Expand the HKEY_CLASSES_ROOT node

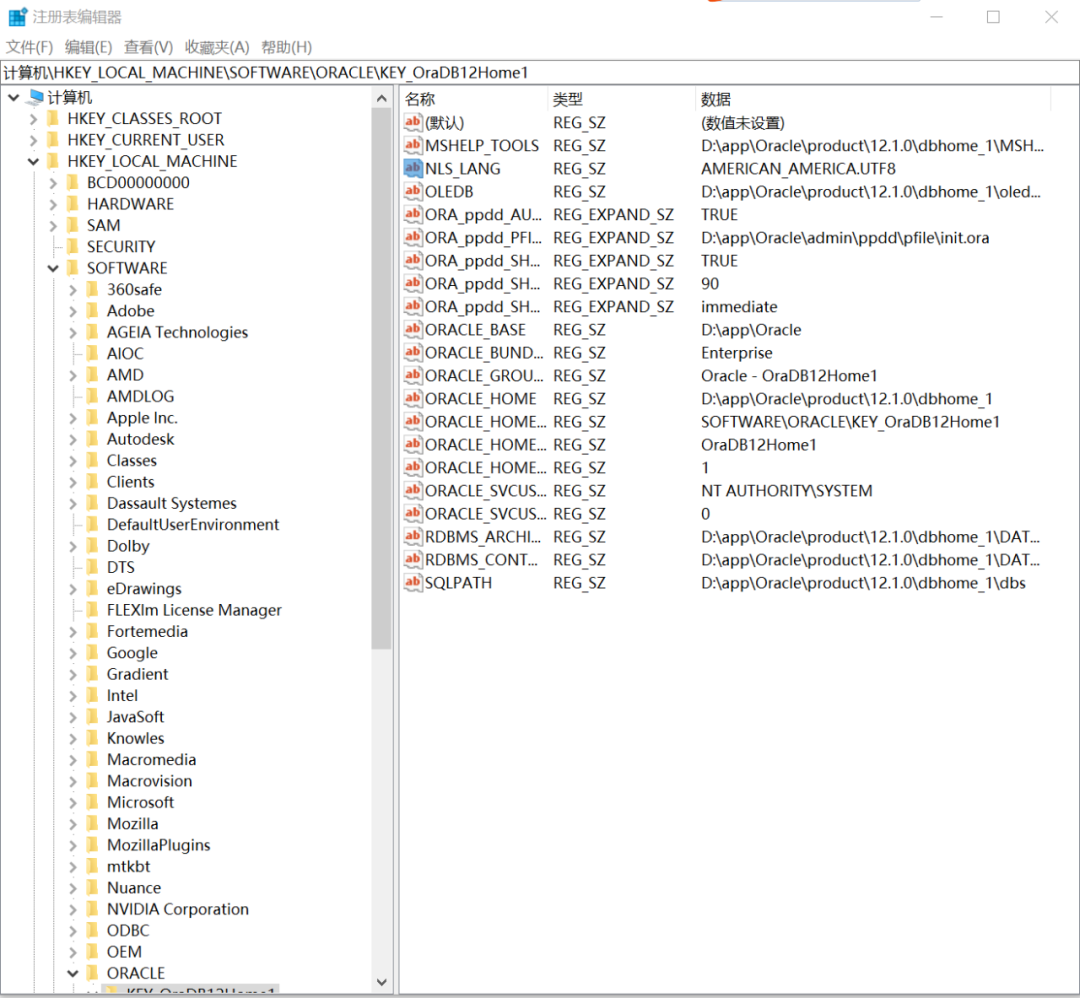click(x=33, y=119)
